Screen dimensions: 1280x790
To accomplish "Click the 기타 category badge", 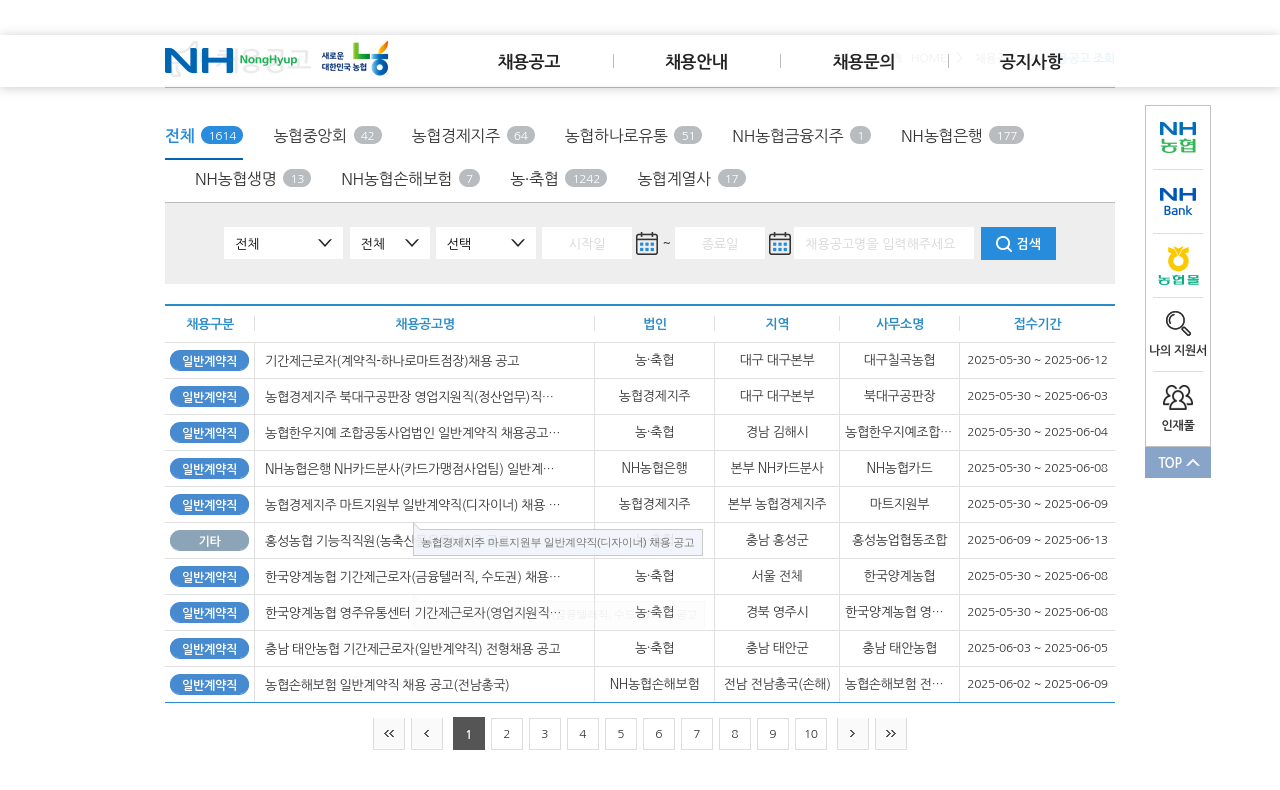I will tap(209, 540).
